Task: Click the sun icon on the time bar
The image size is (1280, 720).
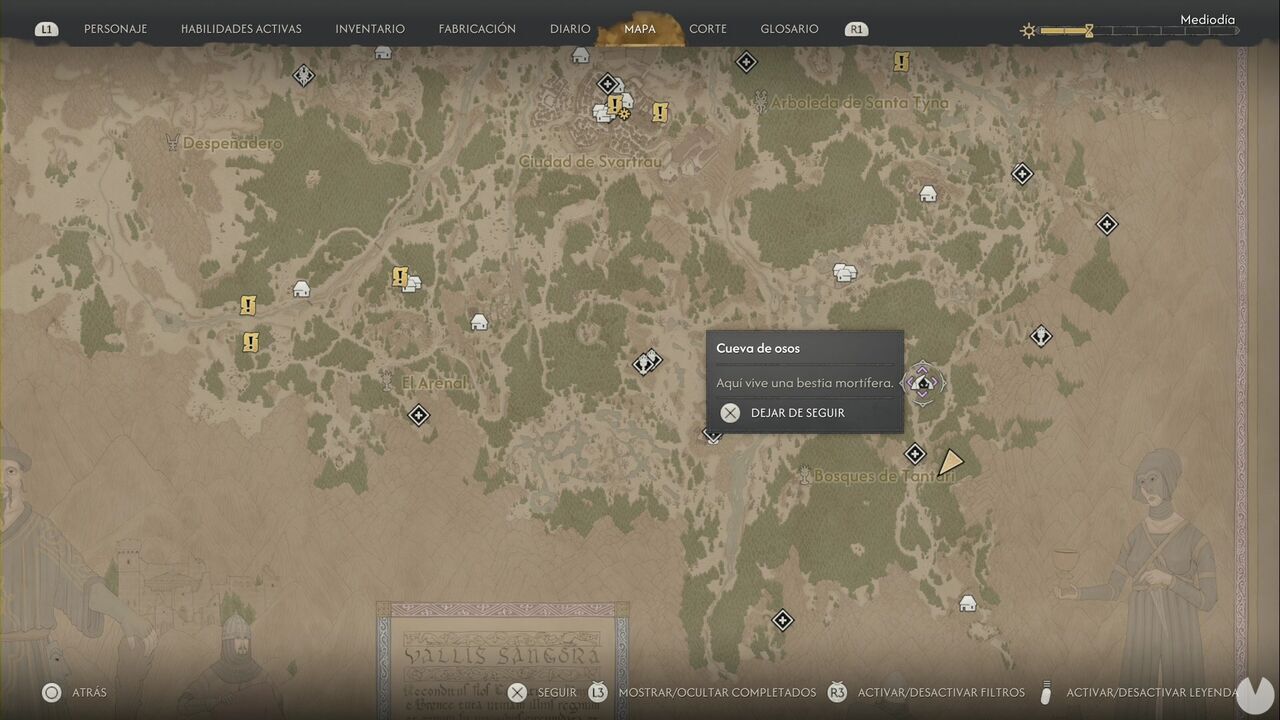Action: (x=1028, y=31)
